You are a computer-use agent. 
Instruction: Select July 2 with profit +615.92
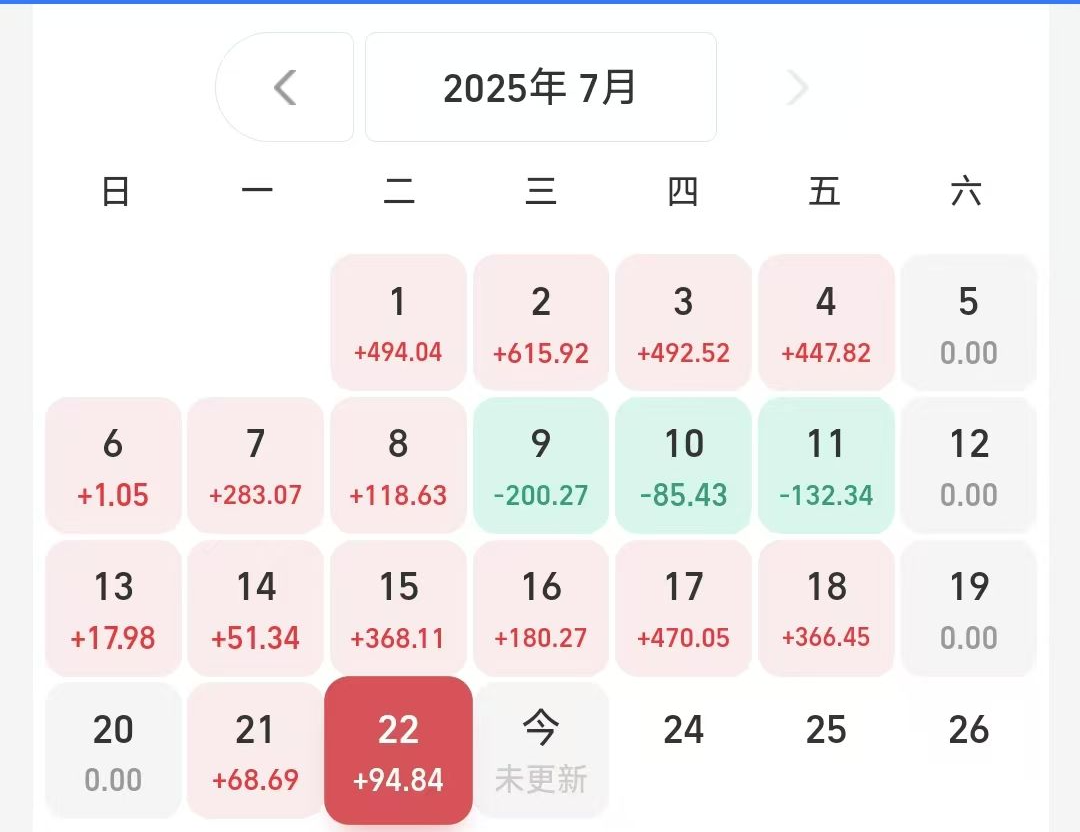pyautogui.click(x=541, y=321)
